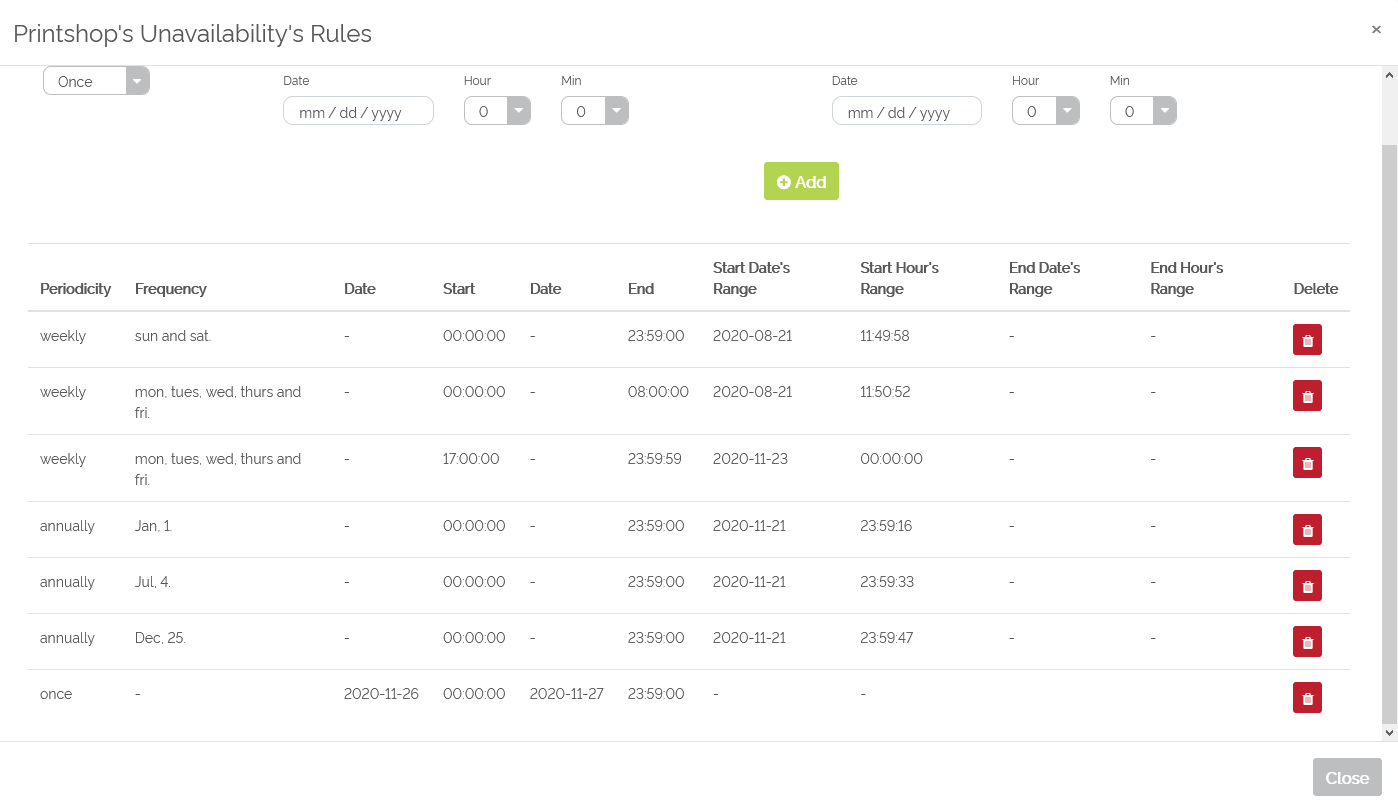Click the 17:00:00 start time cell
1398x809 pixels.
[471, 459]
